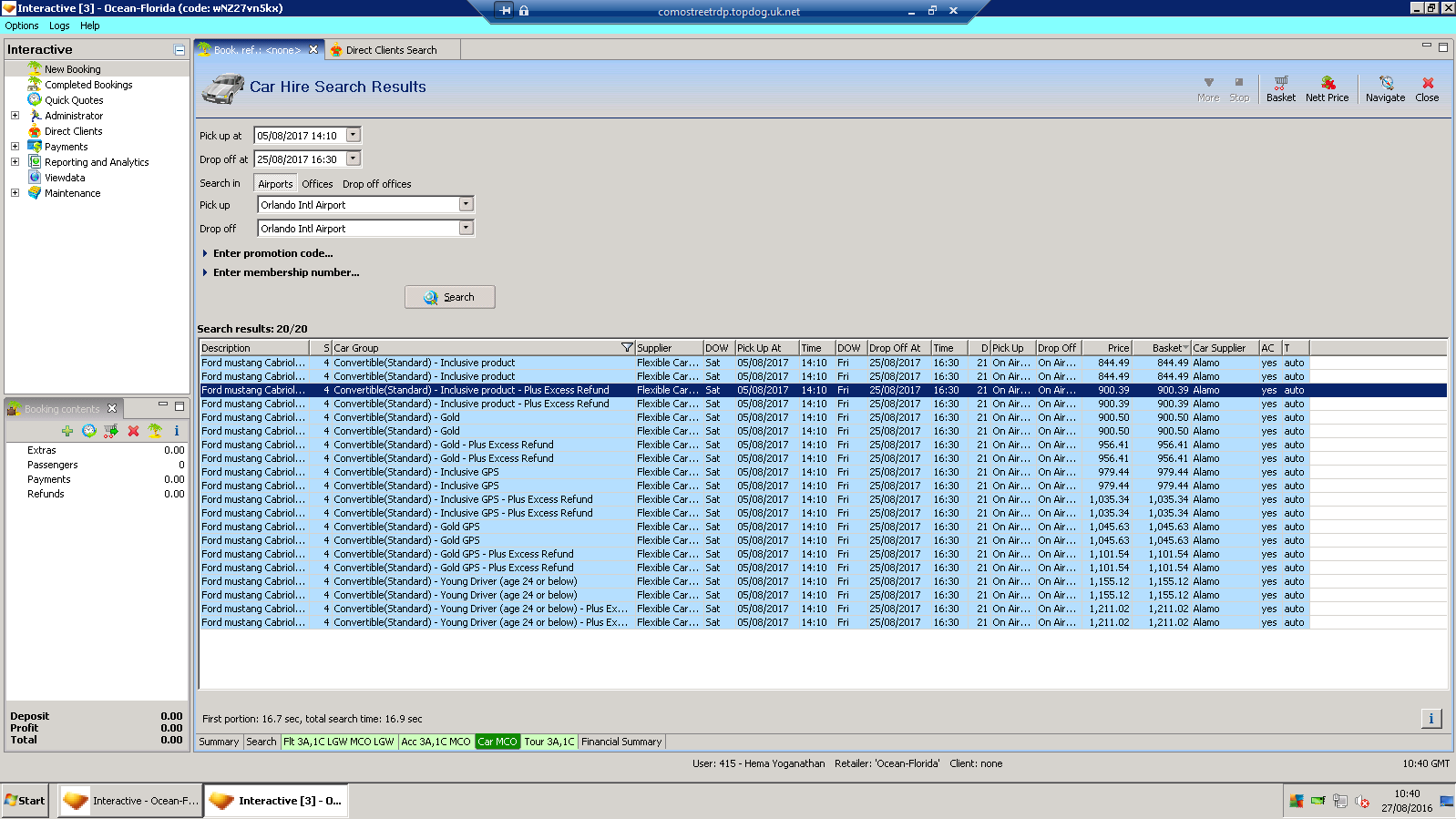Click the blue info button below results
1456x819 pixels.
click(1430, 719)
